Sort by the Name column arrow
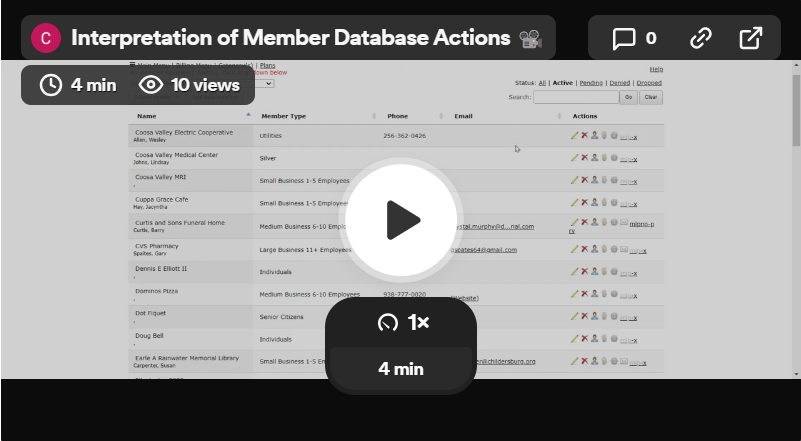Image resolution: width=801 pixels, height=441 pixels. 247,116
